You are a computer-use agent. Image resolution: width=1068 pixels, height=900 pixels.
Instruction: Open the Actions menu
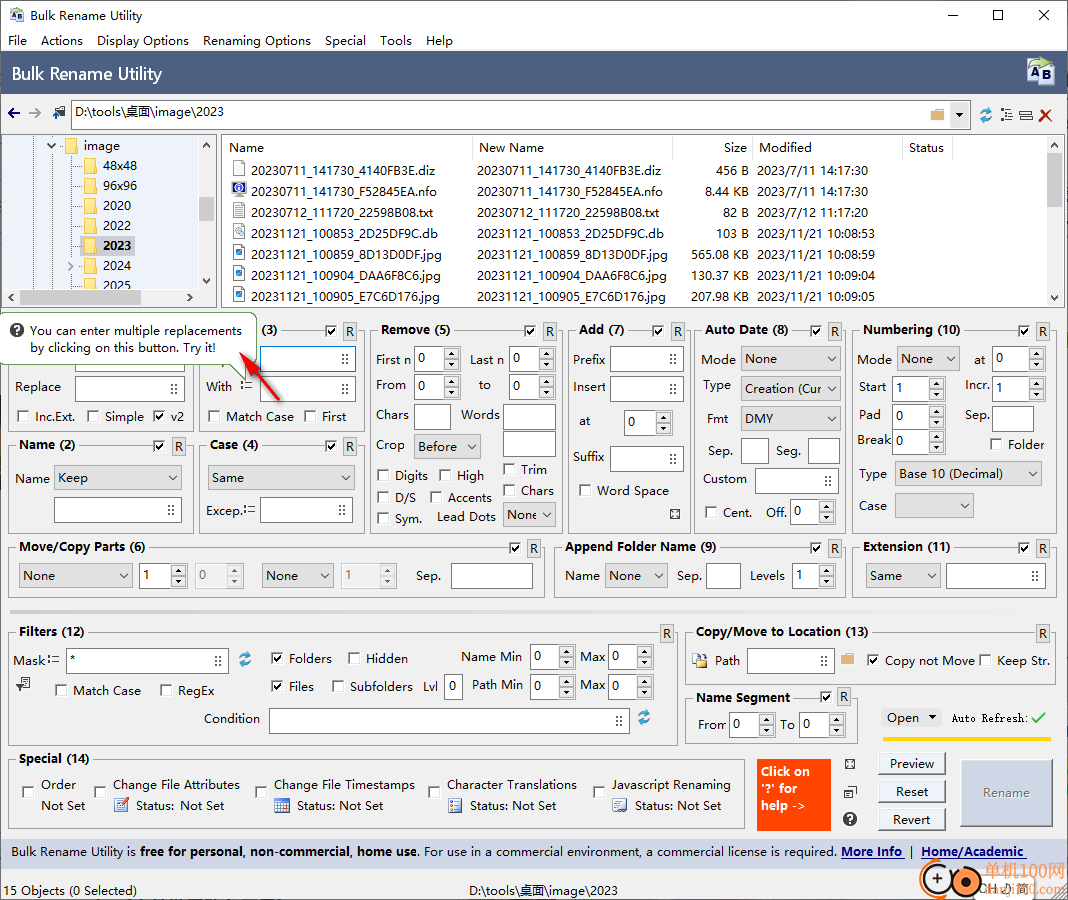tap(61, 41)
